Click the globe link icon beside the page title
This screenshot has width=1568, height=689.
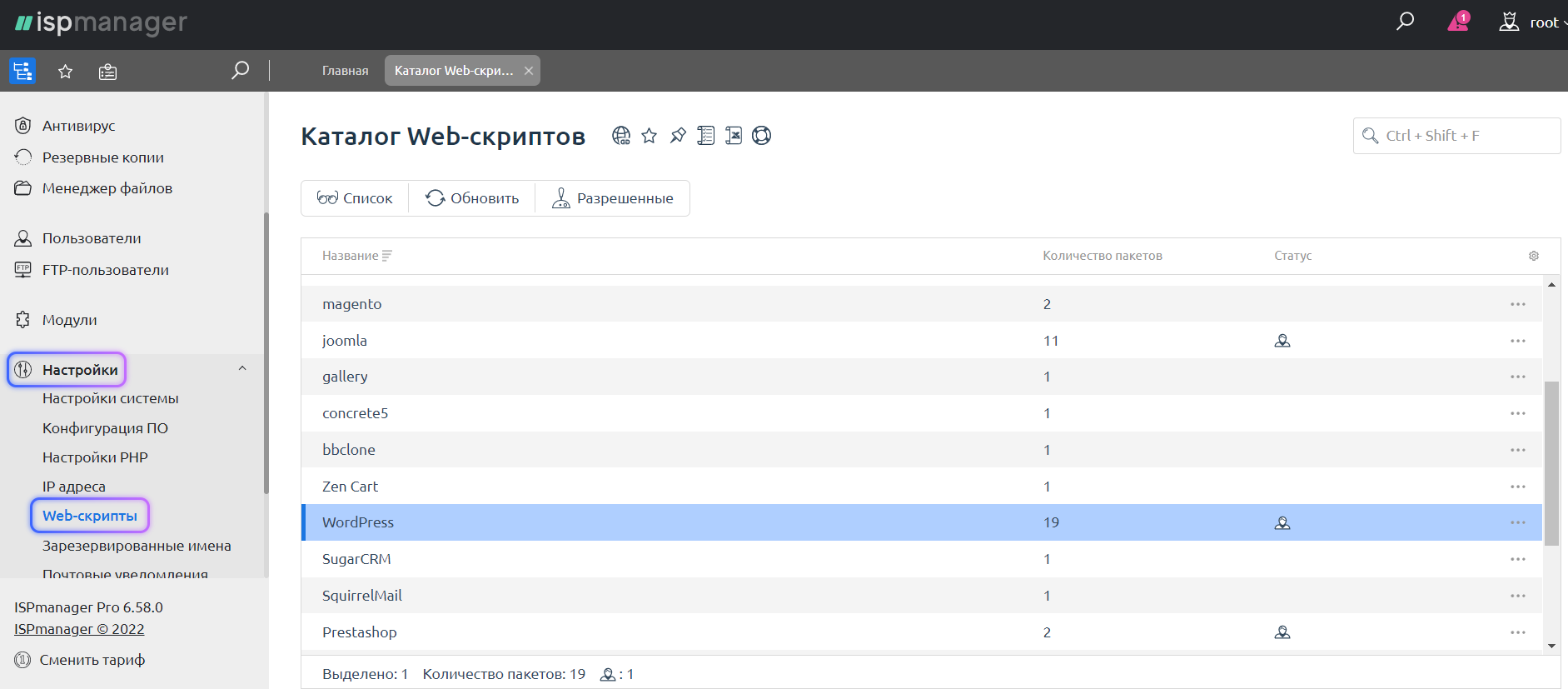click(x=621, y=136)
